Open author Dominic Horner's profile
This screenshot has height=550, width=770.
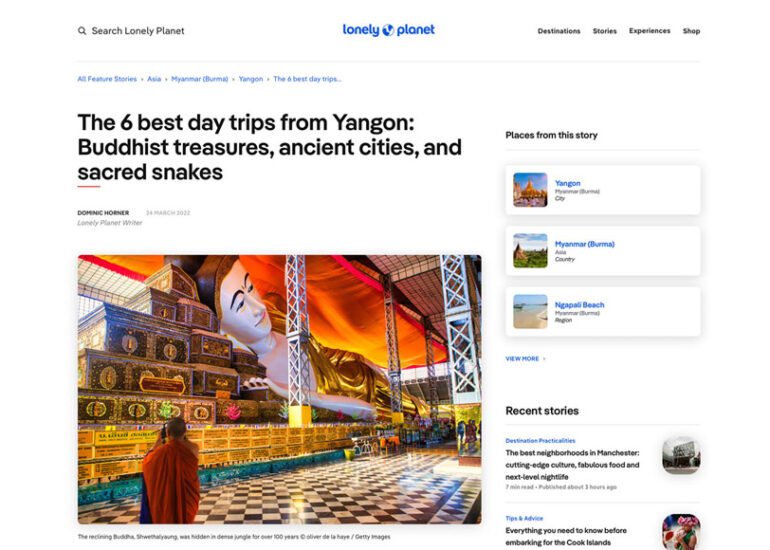pos(103,213)
